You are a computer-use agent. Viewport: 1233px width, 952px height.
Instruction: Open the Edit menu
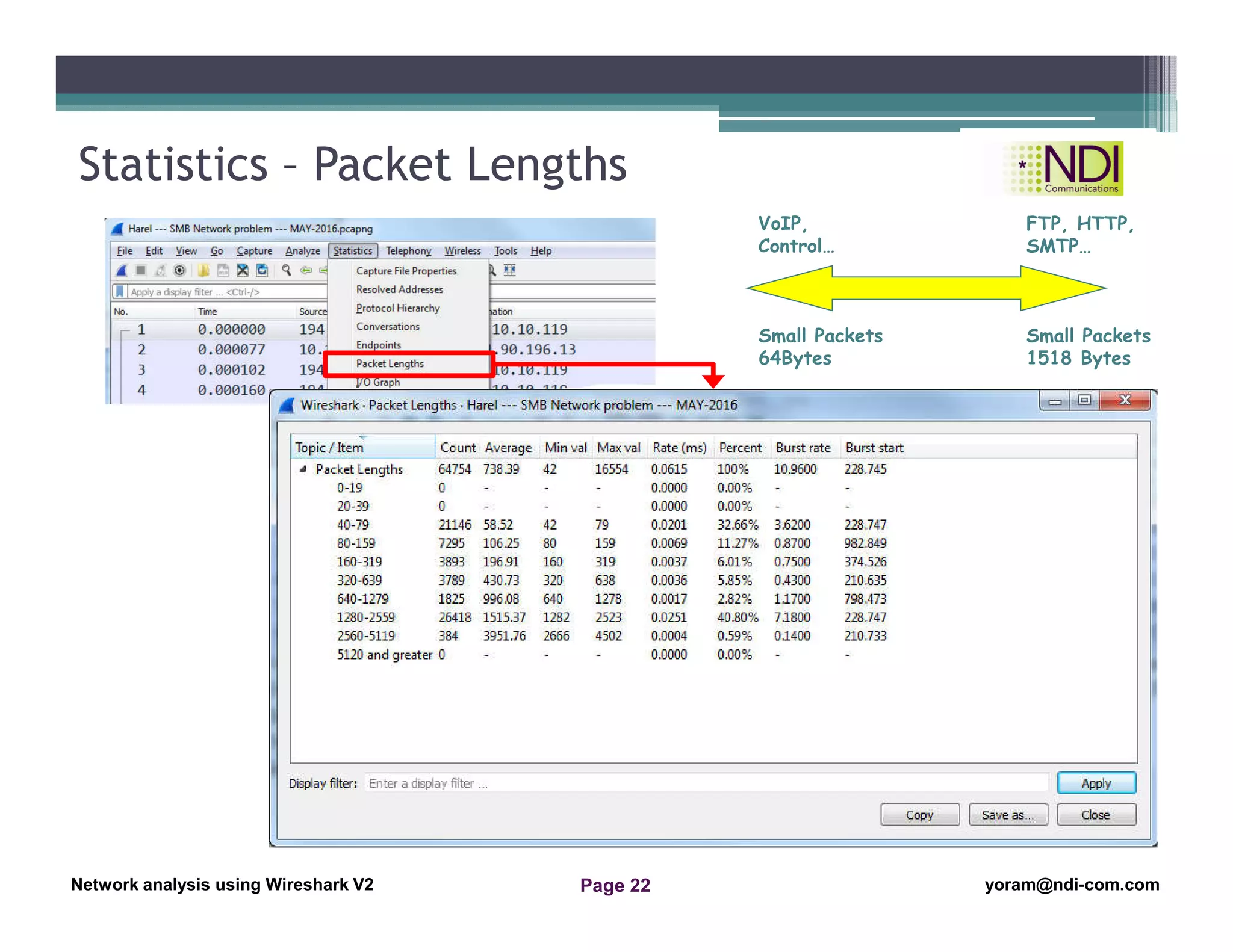[154, 251]
